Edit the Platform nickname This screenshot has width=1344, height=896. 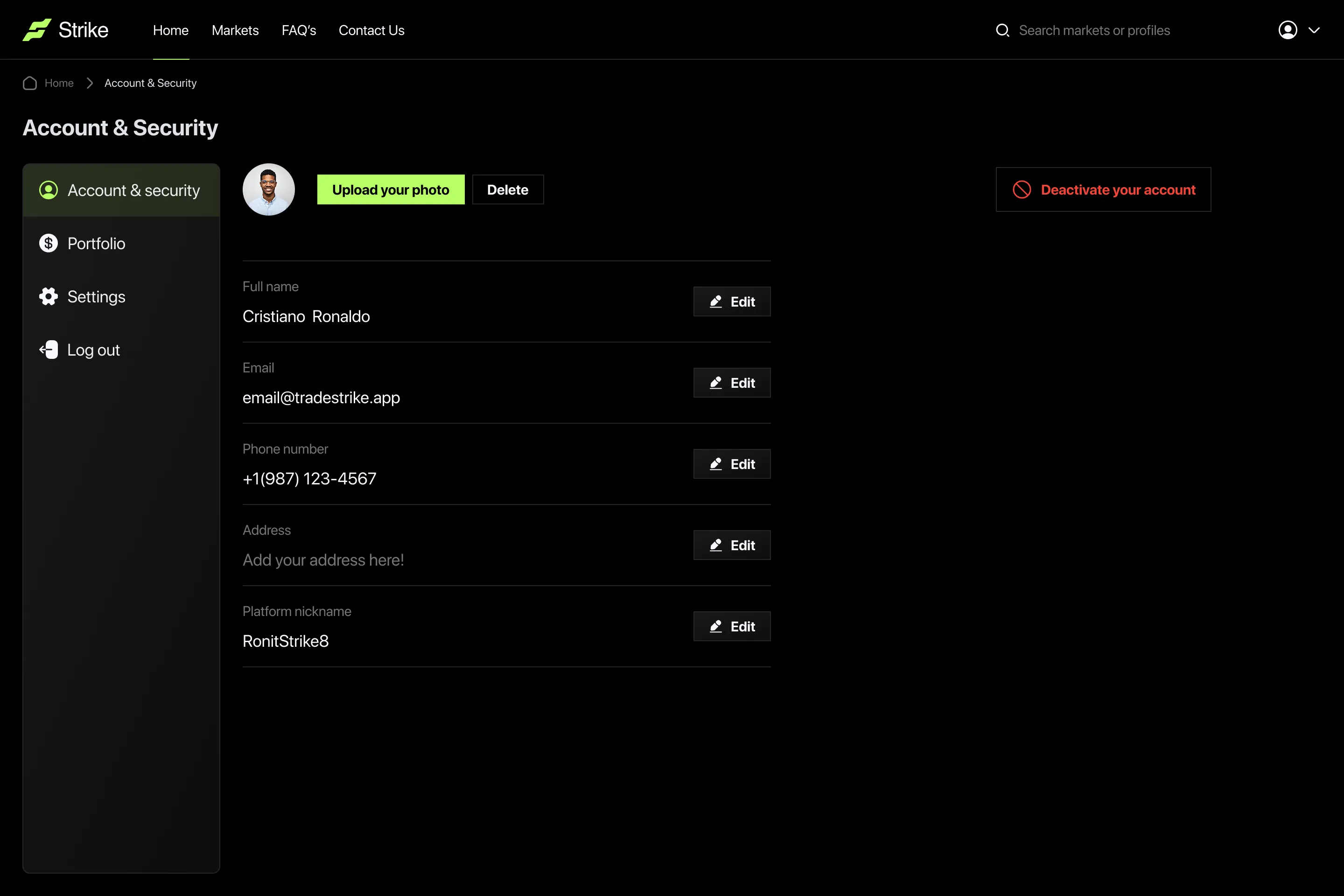click(731, 626)
